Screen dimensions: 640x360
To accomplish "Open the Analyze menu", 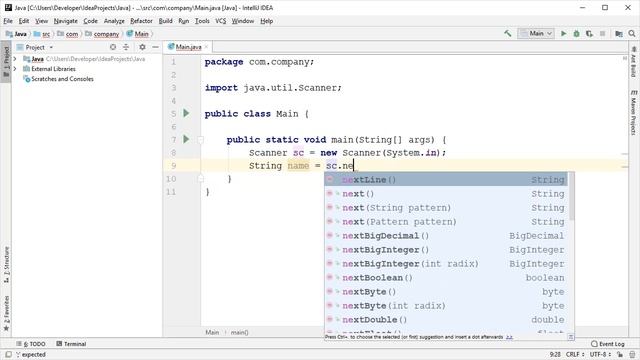I will click(x=114, y=21).
